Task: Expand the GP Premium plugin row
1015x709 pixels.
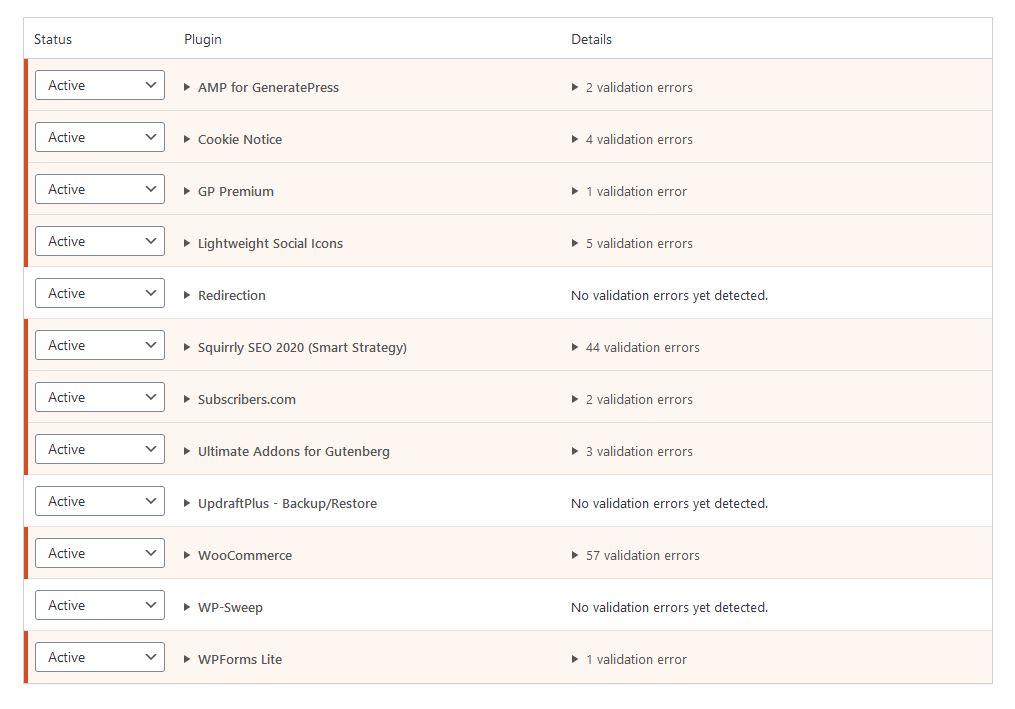Action: (x=229, y=192)
